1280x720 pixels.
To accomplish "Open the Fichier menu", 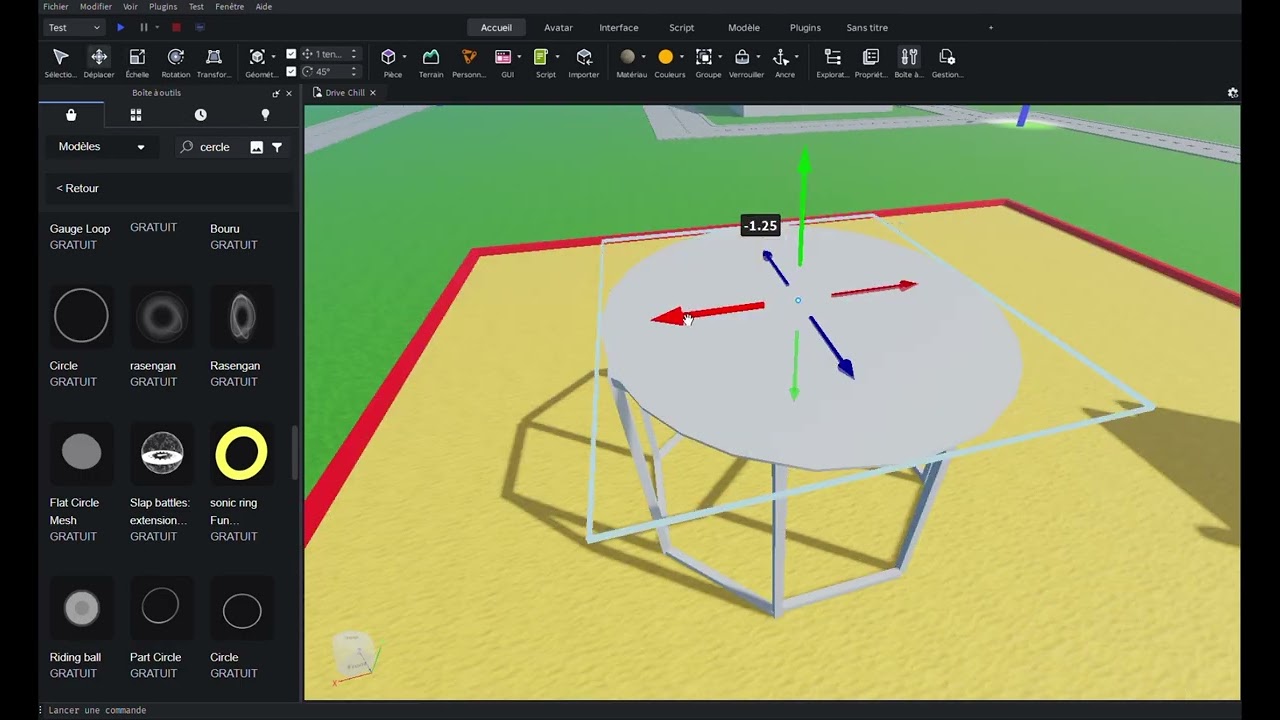I will (56, 6).
